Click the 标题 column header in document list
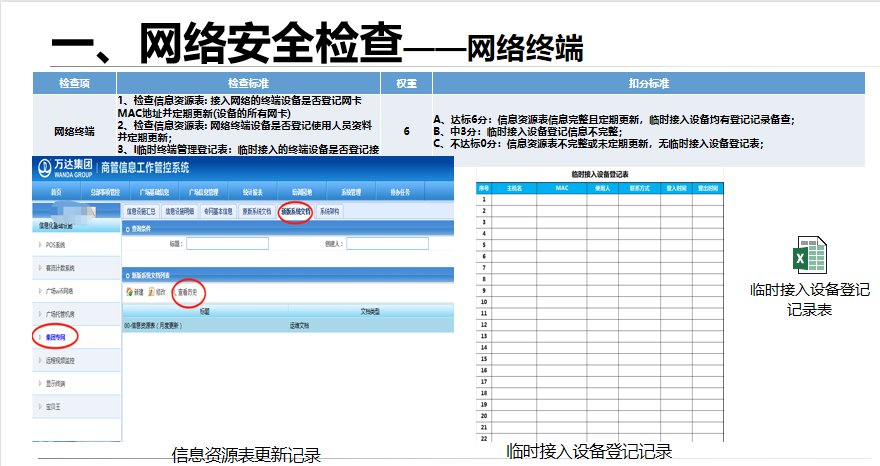 pos(205,311)
